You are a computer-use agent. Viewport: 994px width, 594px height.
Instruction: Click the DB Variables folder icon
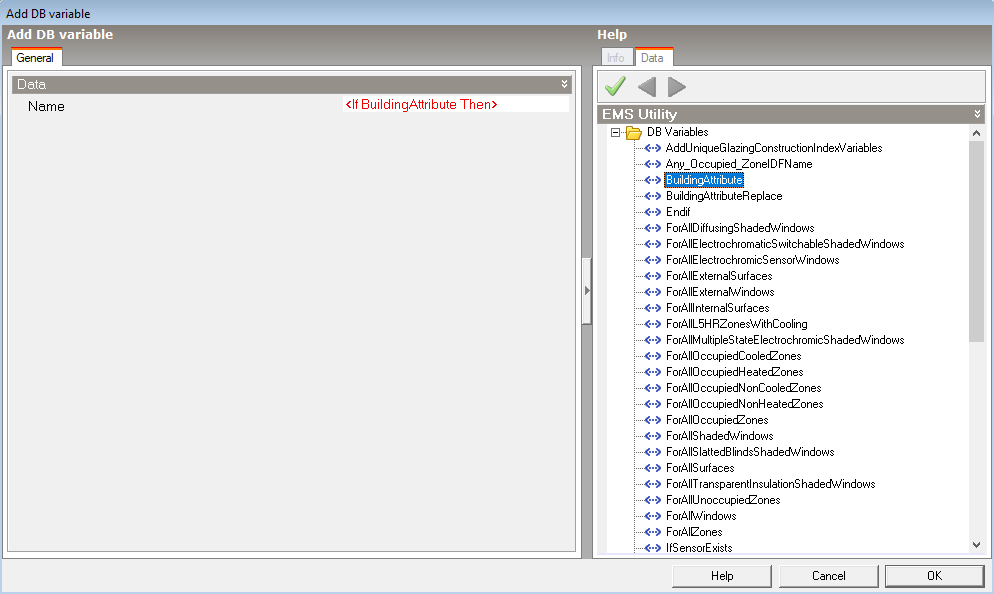[x=633, y=132]
